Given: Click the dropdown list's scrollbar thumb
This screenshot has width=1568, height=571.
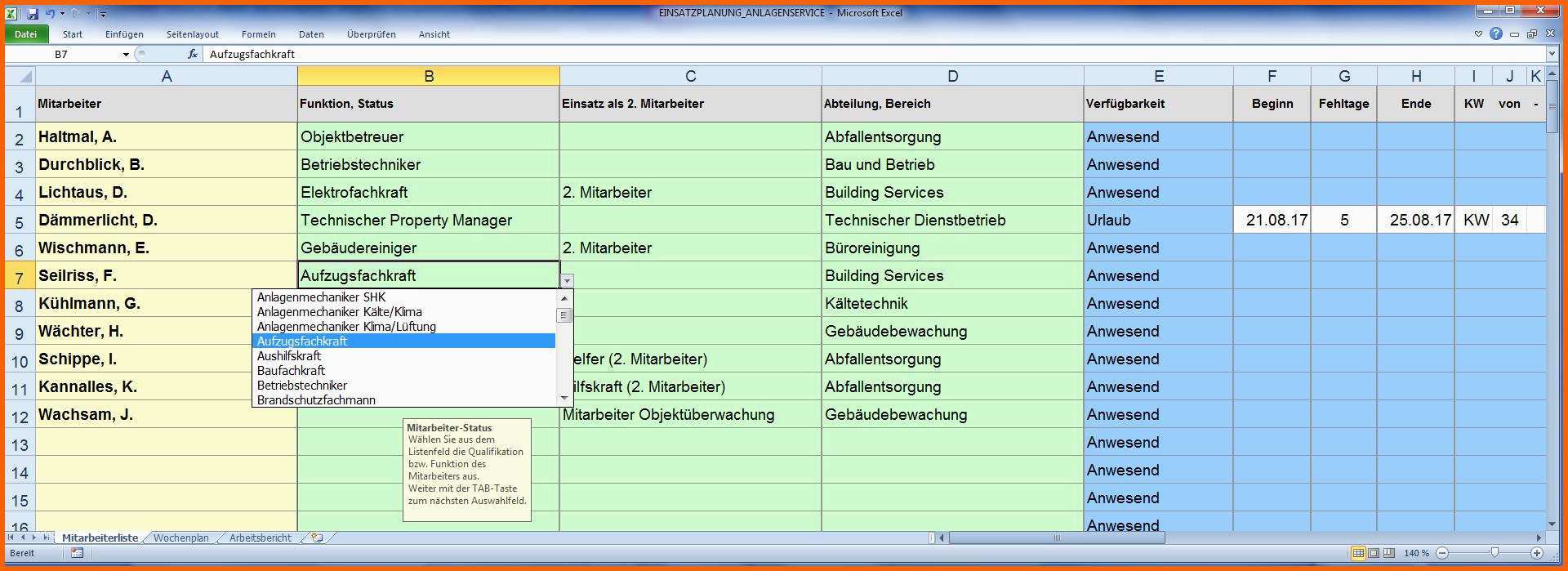Looking at the screenshot, I should [563, 315].
